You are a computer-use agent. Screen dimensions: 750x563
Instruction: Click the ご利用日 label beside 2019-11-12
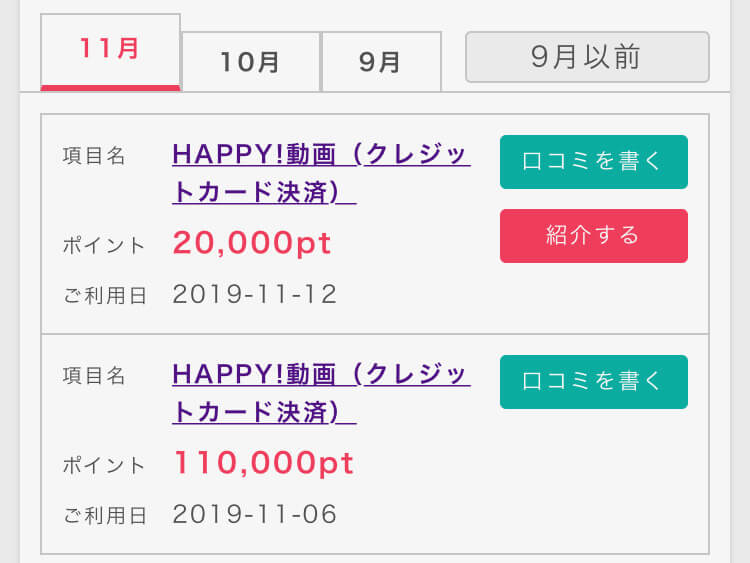(x=104, y=295)
